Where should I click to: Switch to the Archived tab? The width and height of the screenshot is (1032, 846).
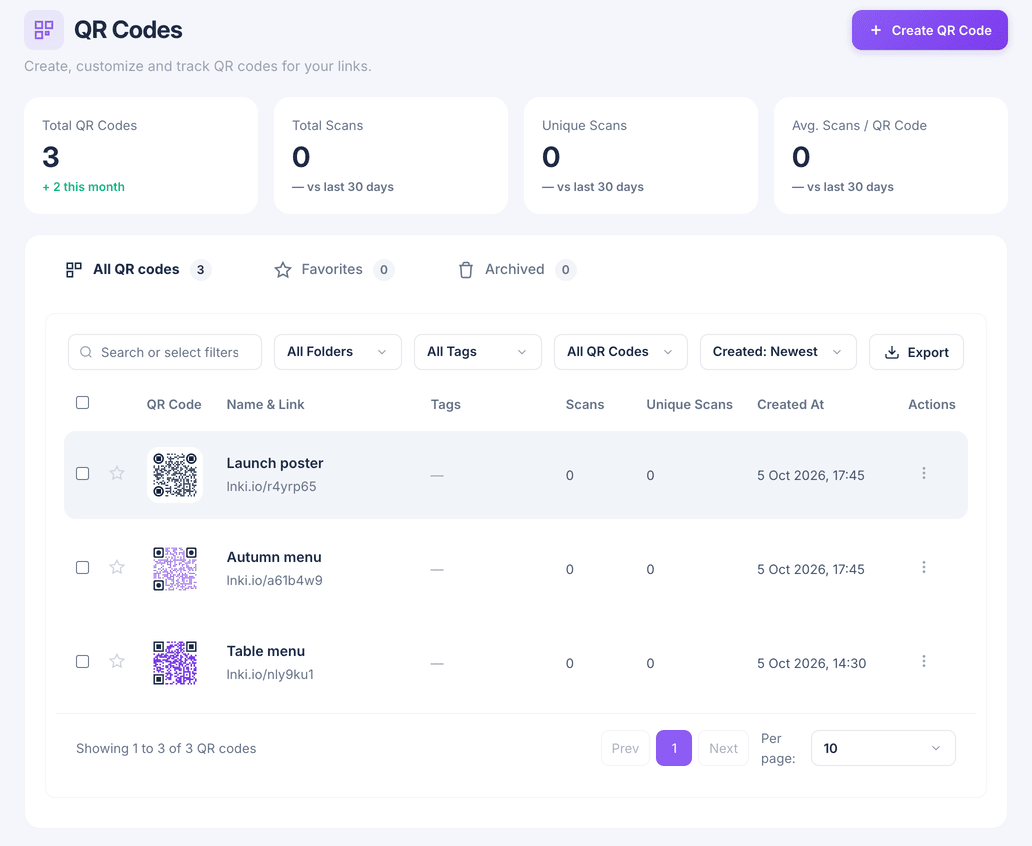tap(517, 270)
